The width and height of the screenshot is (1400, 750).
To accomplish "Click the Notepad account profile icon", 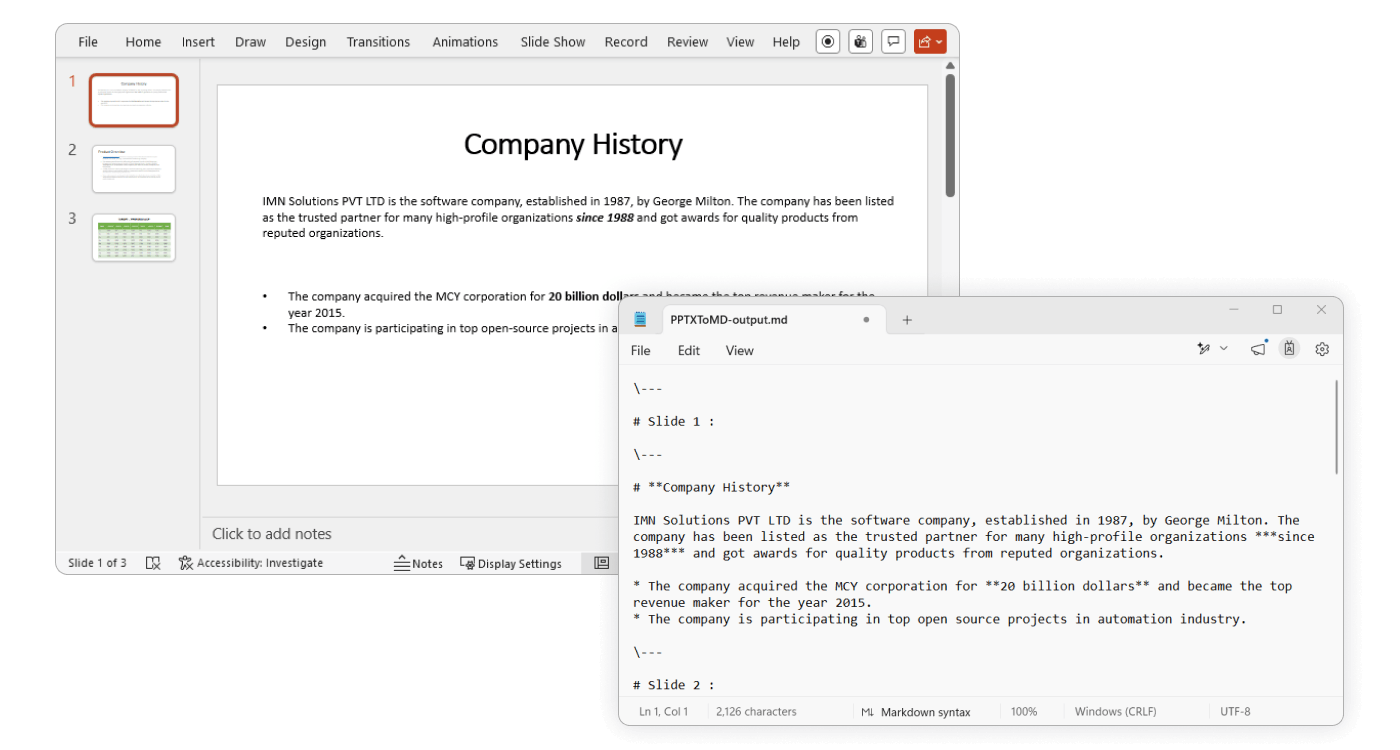I will click(1290, 349).
